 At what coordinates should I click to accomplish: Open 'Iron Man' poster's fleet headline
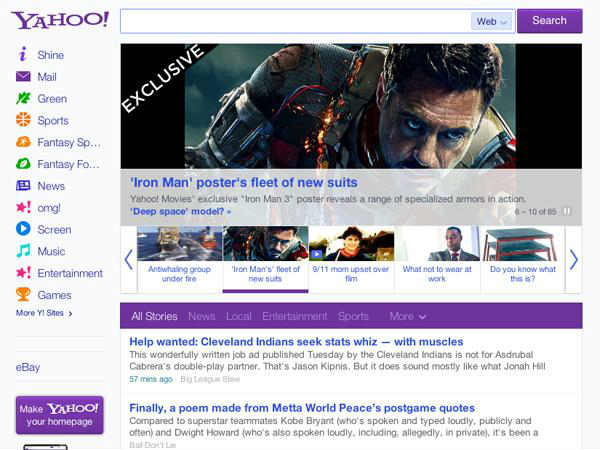(x=244, y=183)
